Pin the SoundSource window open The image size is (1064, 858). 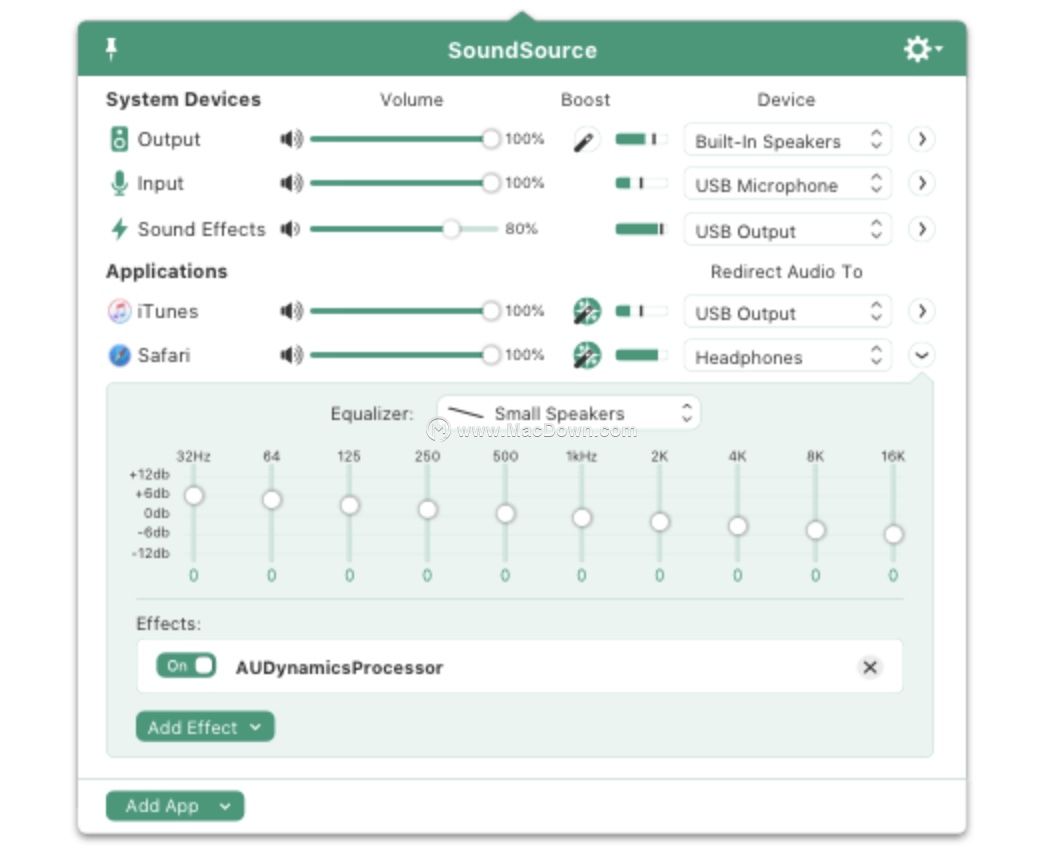click(x=111, y=50)
